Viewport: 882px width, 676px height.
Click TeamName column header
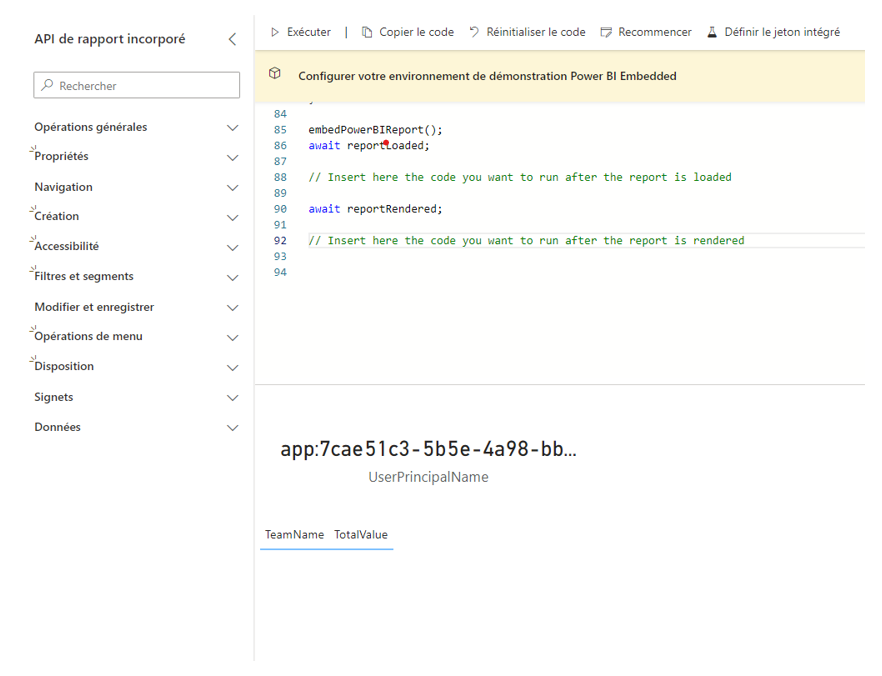[x=294, y=535]
